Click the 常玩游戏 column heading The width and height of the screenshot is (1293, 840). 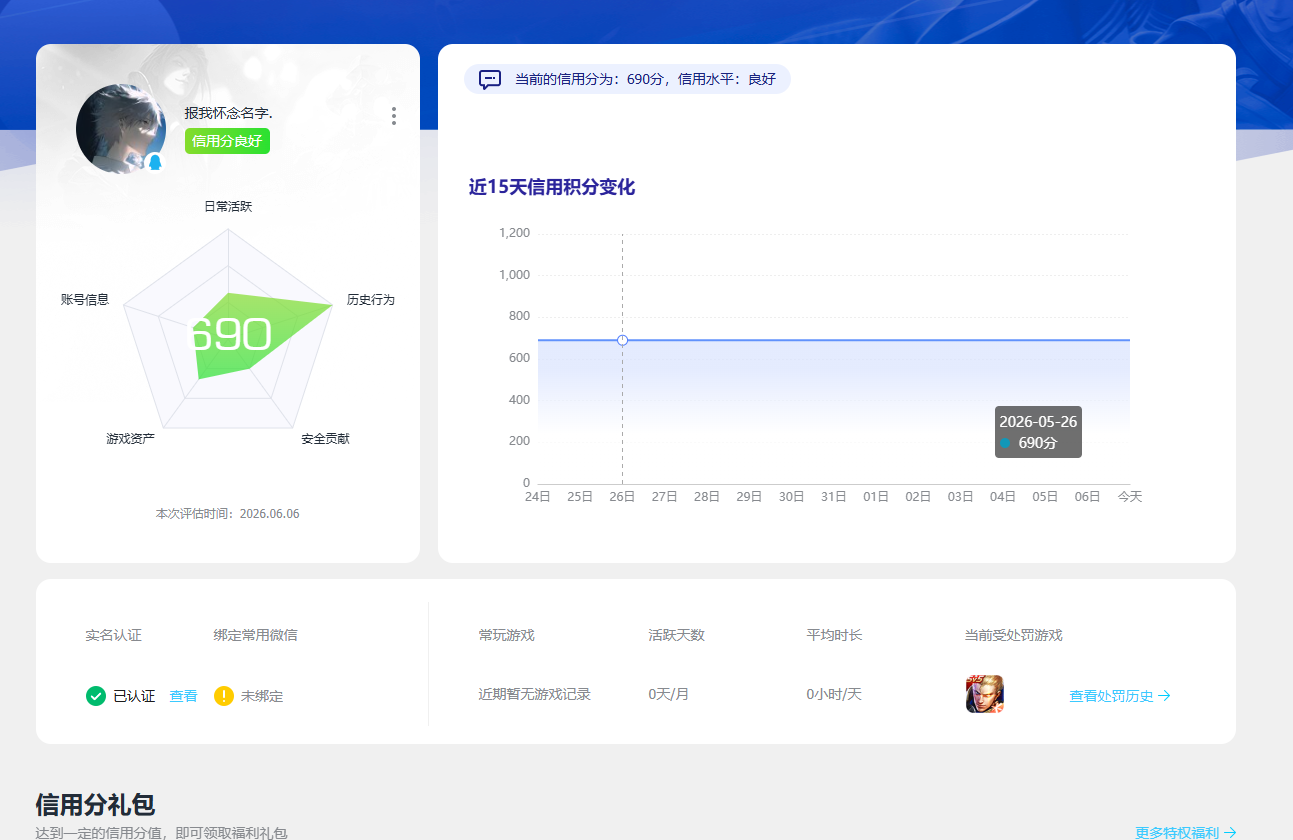click(507, 635)
